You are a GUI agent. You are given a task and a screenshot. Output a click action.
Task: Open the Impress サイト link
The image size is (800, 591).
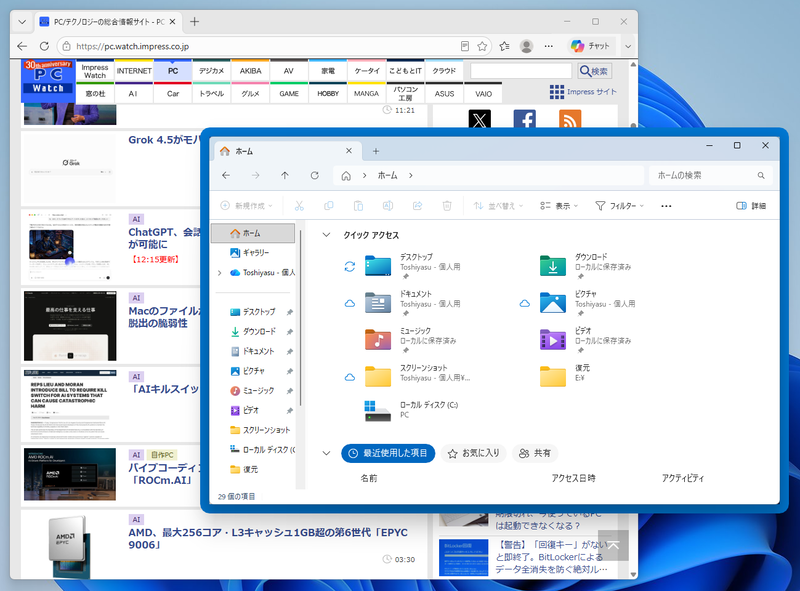pos(583,92)
